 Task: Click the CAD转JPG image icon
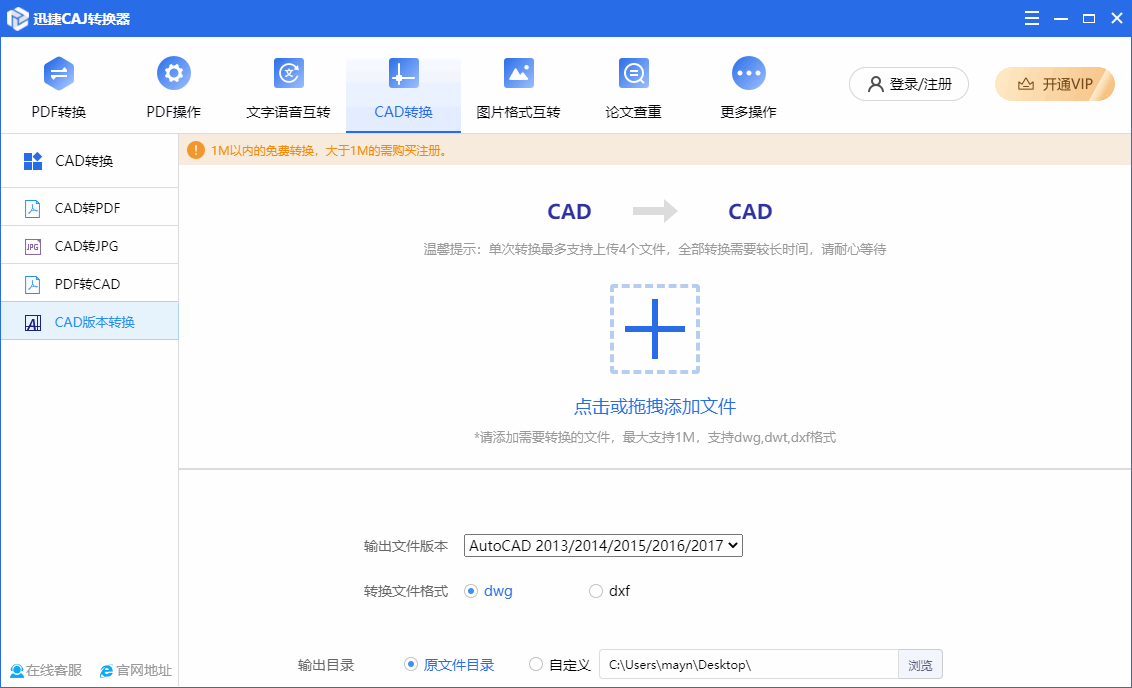pos(32,246)
